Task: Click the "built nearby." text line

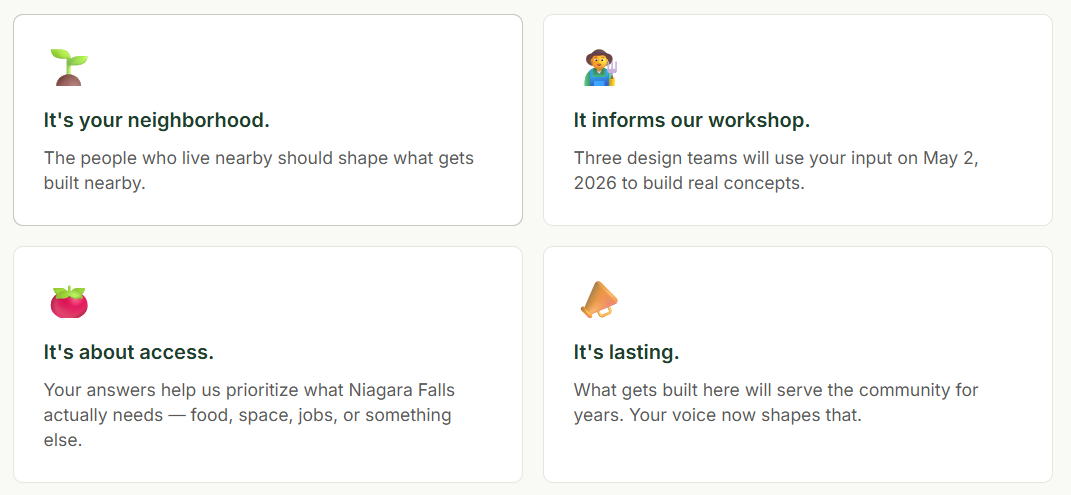Action: [94, 184]
